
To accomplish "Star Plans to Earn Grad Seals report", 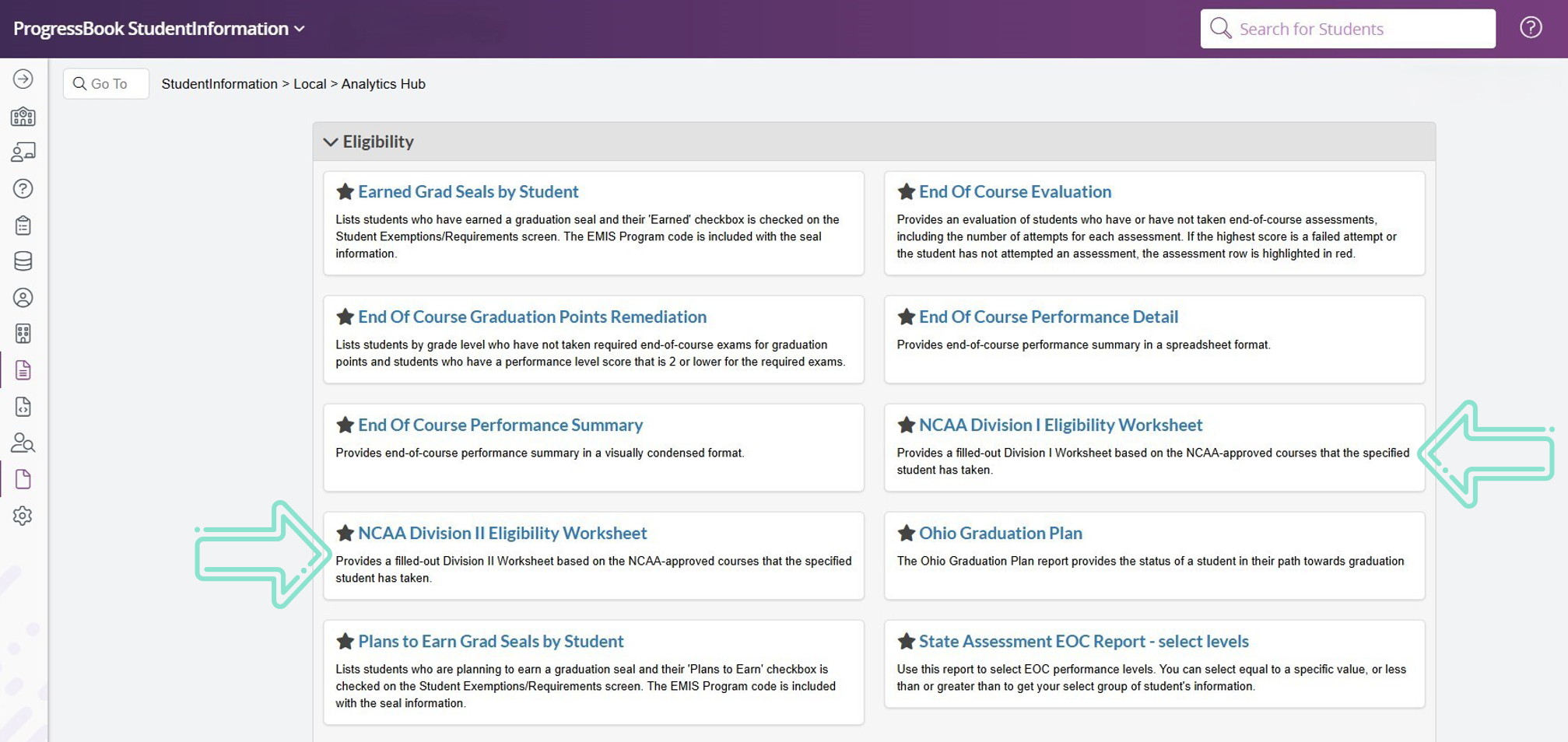I will [345, 641].
